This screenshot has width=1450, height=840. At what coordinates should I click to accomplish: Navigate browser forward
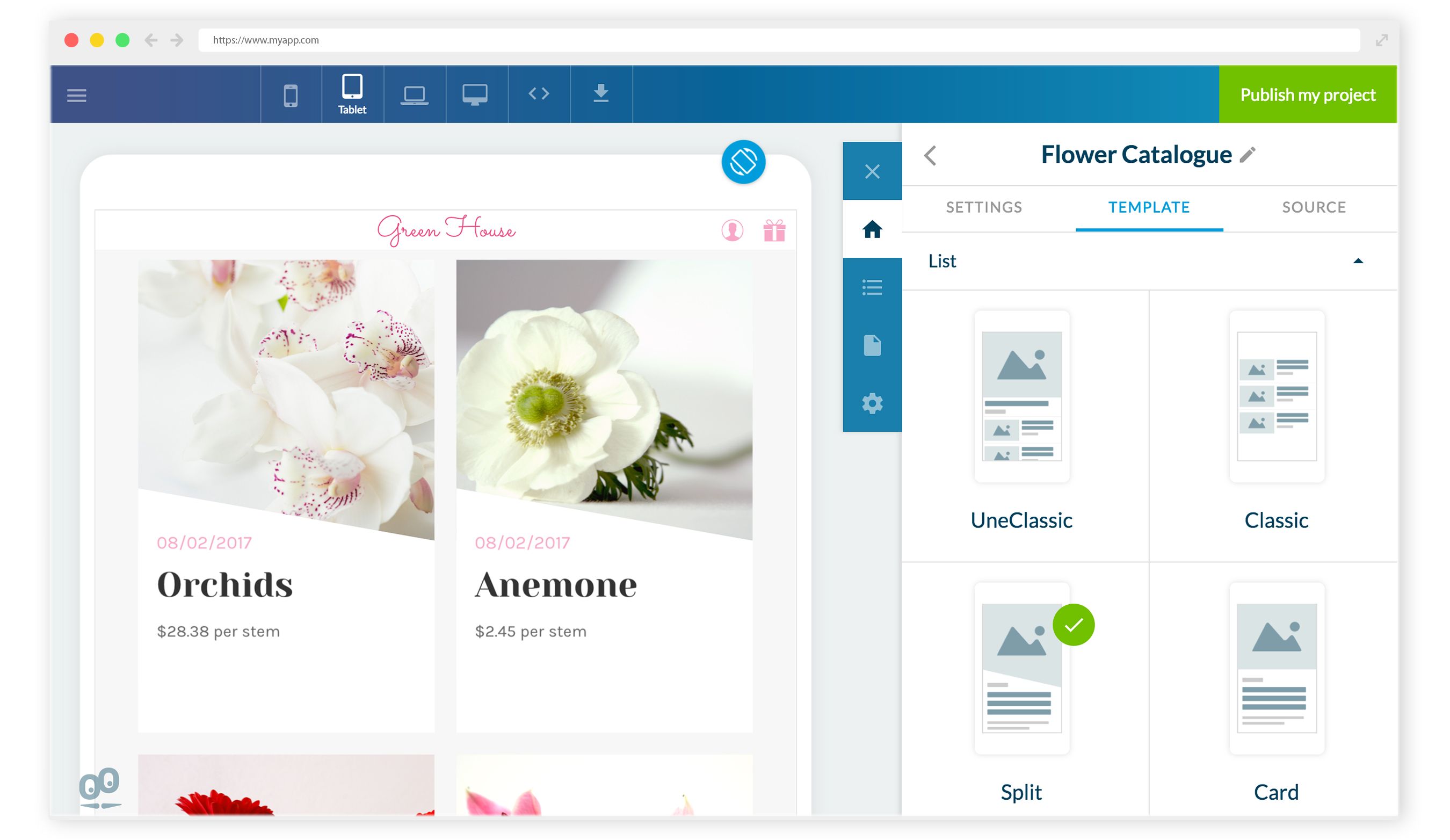(177, 40)
